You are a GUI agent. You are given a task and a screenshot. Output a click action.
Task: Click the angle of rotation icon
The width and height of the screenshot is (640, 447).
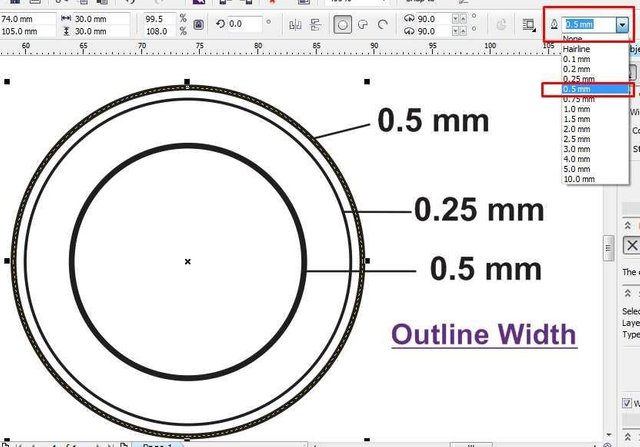coord(220,24)
